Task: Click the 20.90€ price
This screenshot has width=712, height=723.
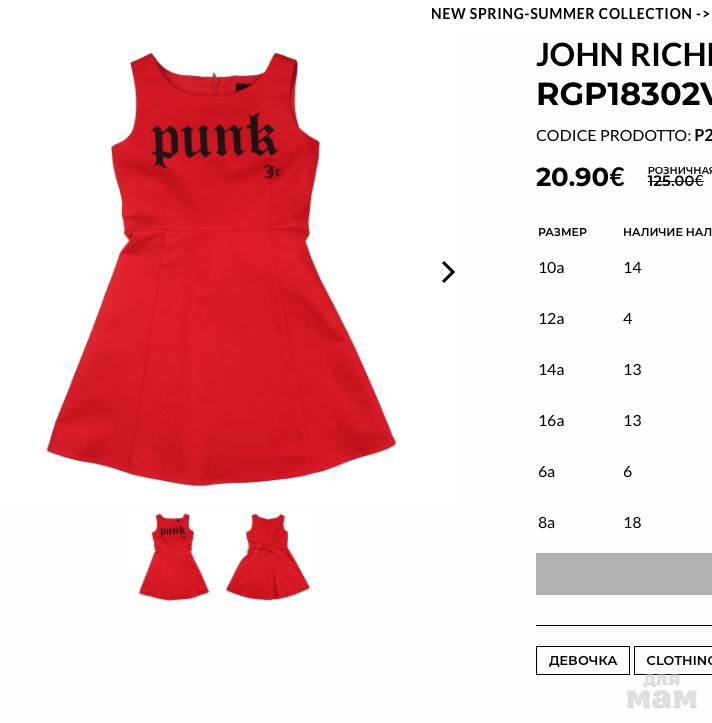Action: (580, 177)
